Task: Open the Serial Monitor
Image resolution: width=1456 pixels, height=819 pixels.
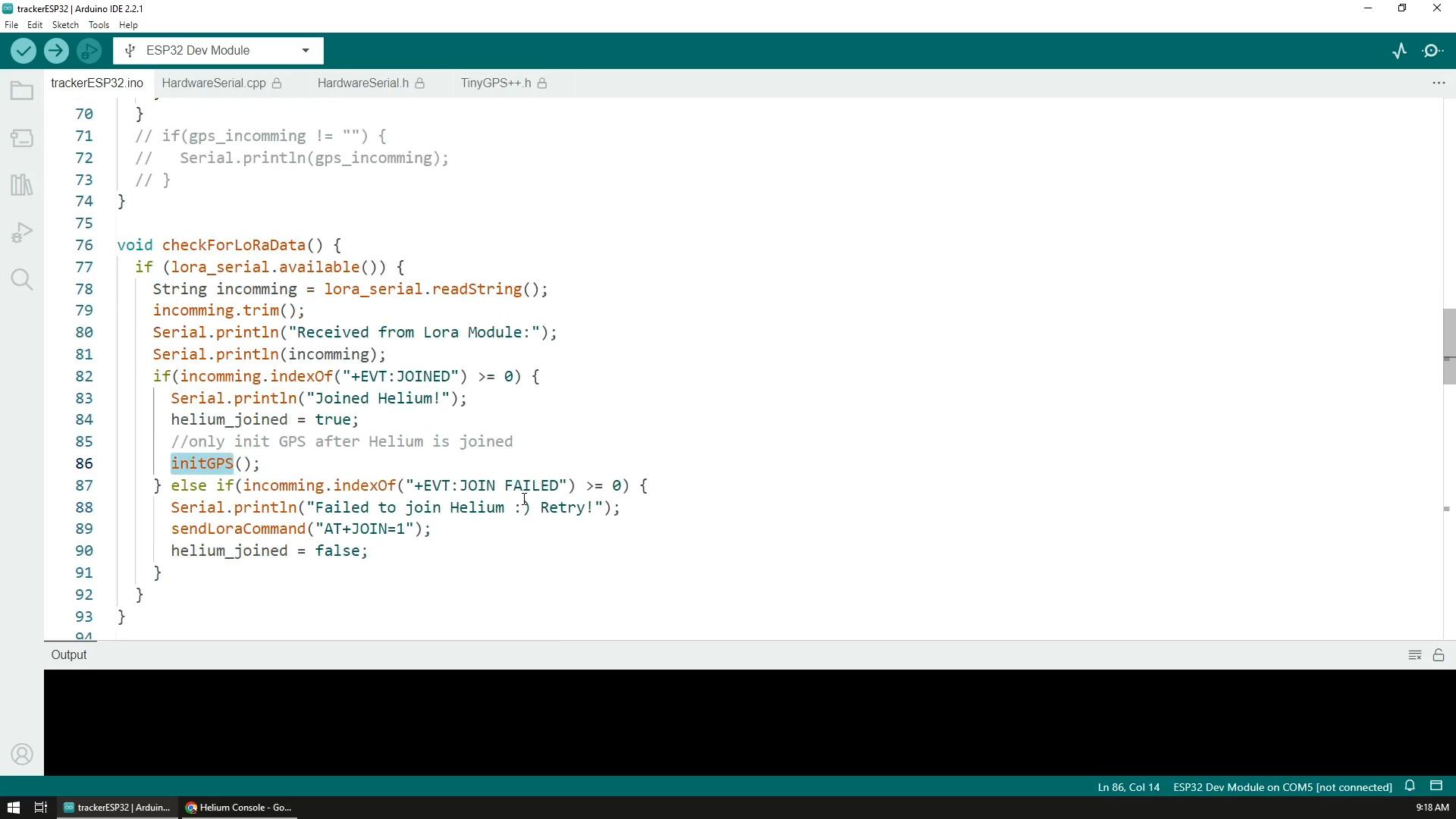Action: click(x=1432, y=51)
